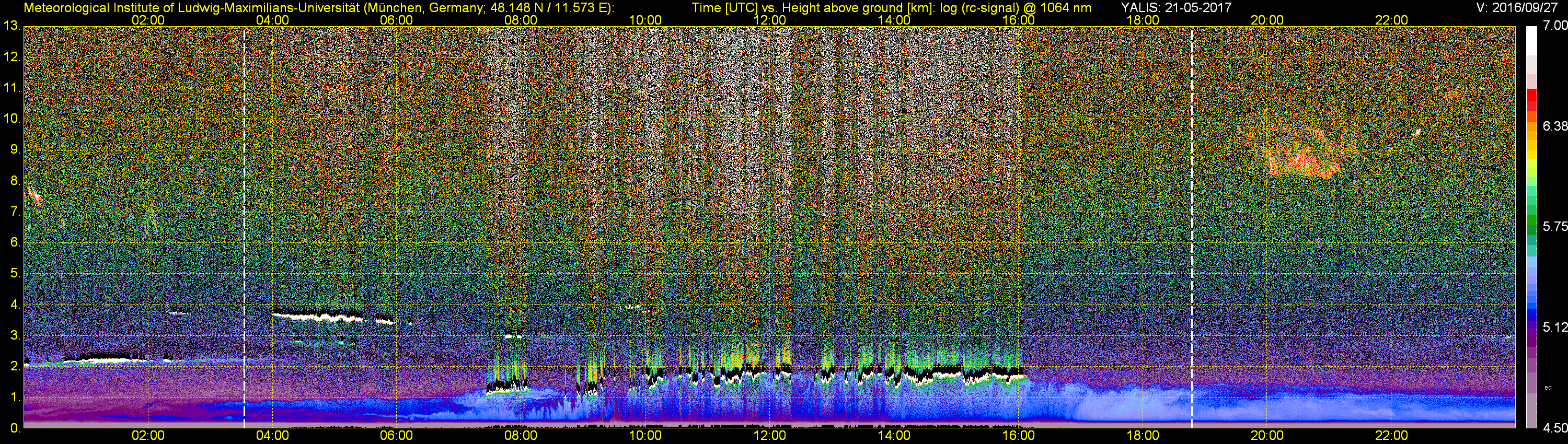Select the 20:00 label on top time axis

point(1267,20)
